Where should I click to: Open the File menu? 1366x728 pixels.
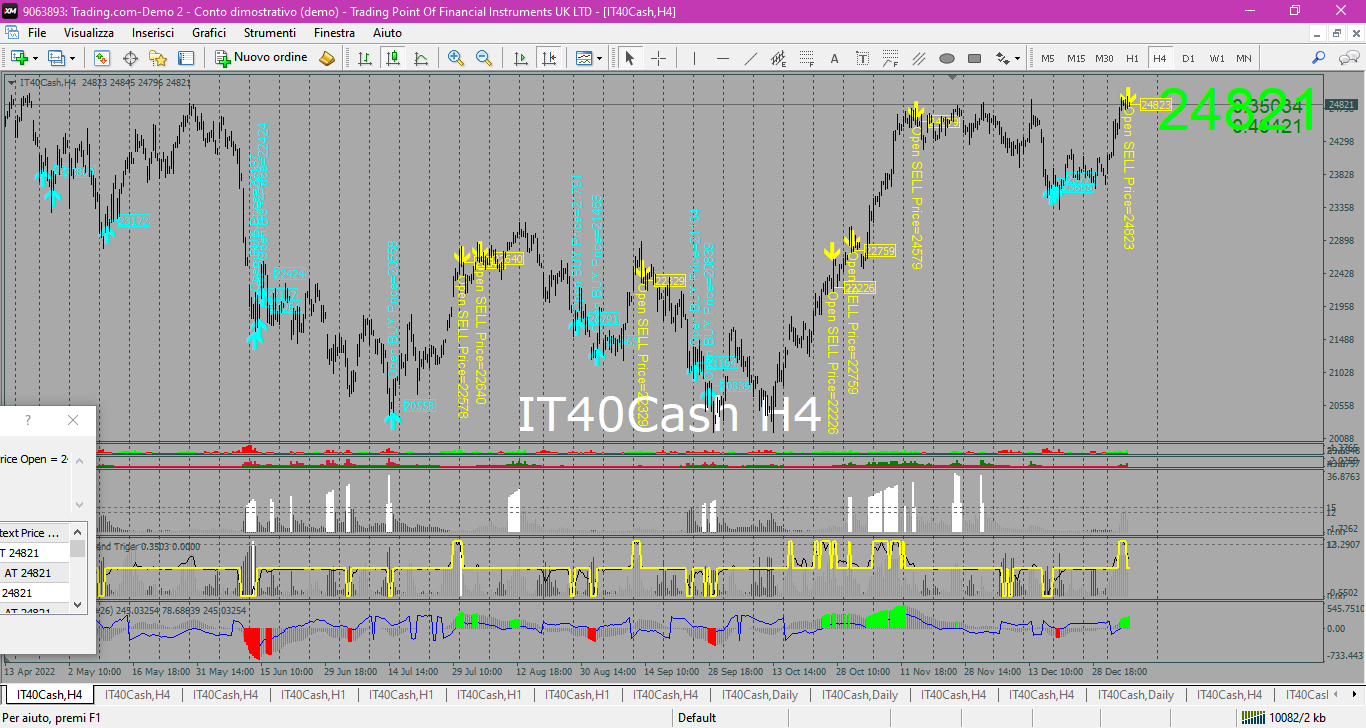37,33
